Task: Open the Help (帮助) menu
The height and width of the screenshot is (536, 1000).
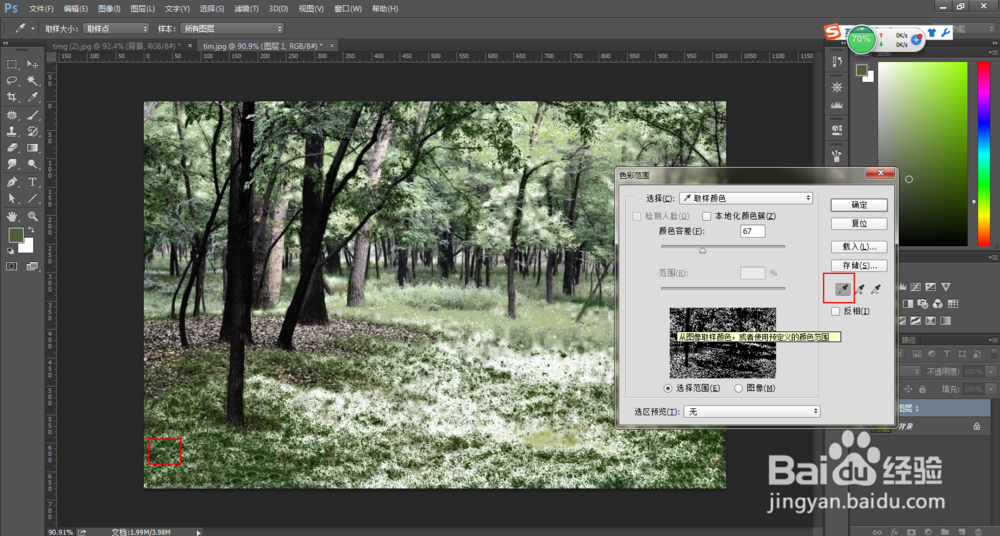Action: point(385,9)
